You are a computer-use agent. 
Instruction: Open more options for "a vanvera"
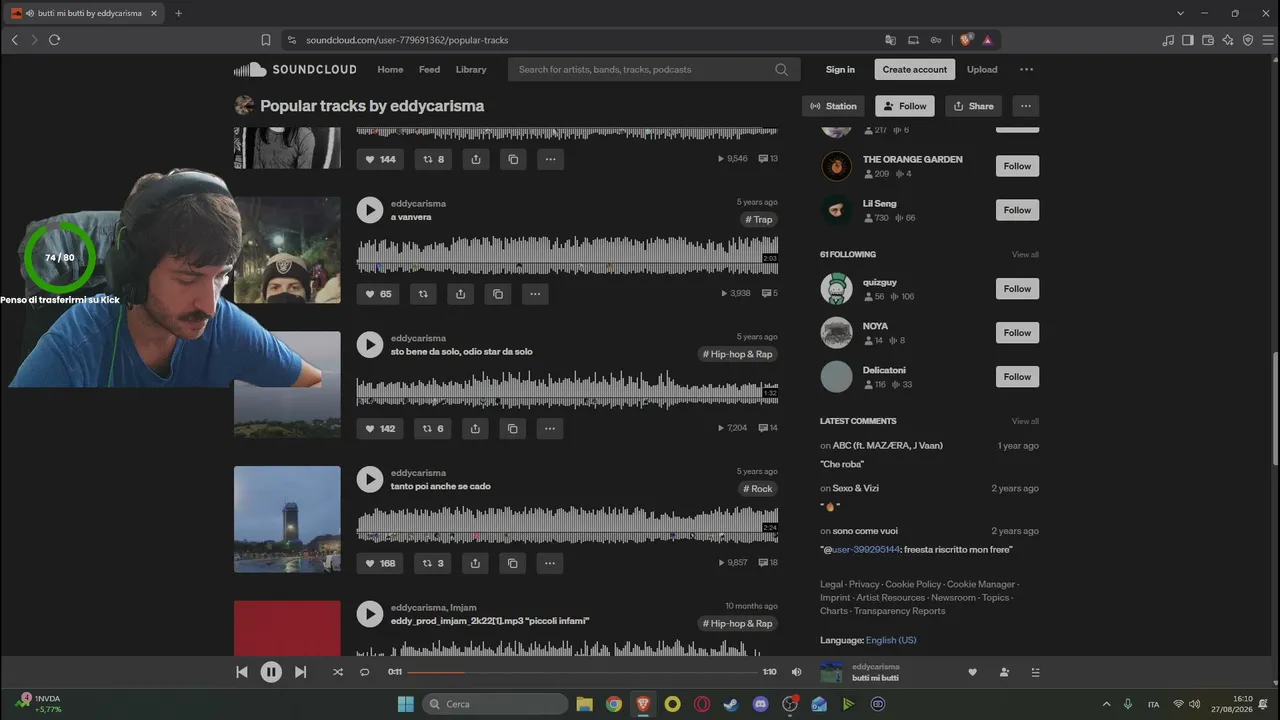tap(535, 294)
